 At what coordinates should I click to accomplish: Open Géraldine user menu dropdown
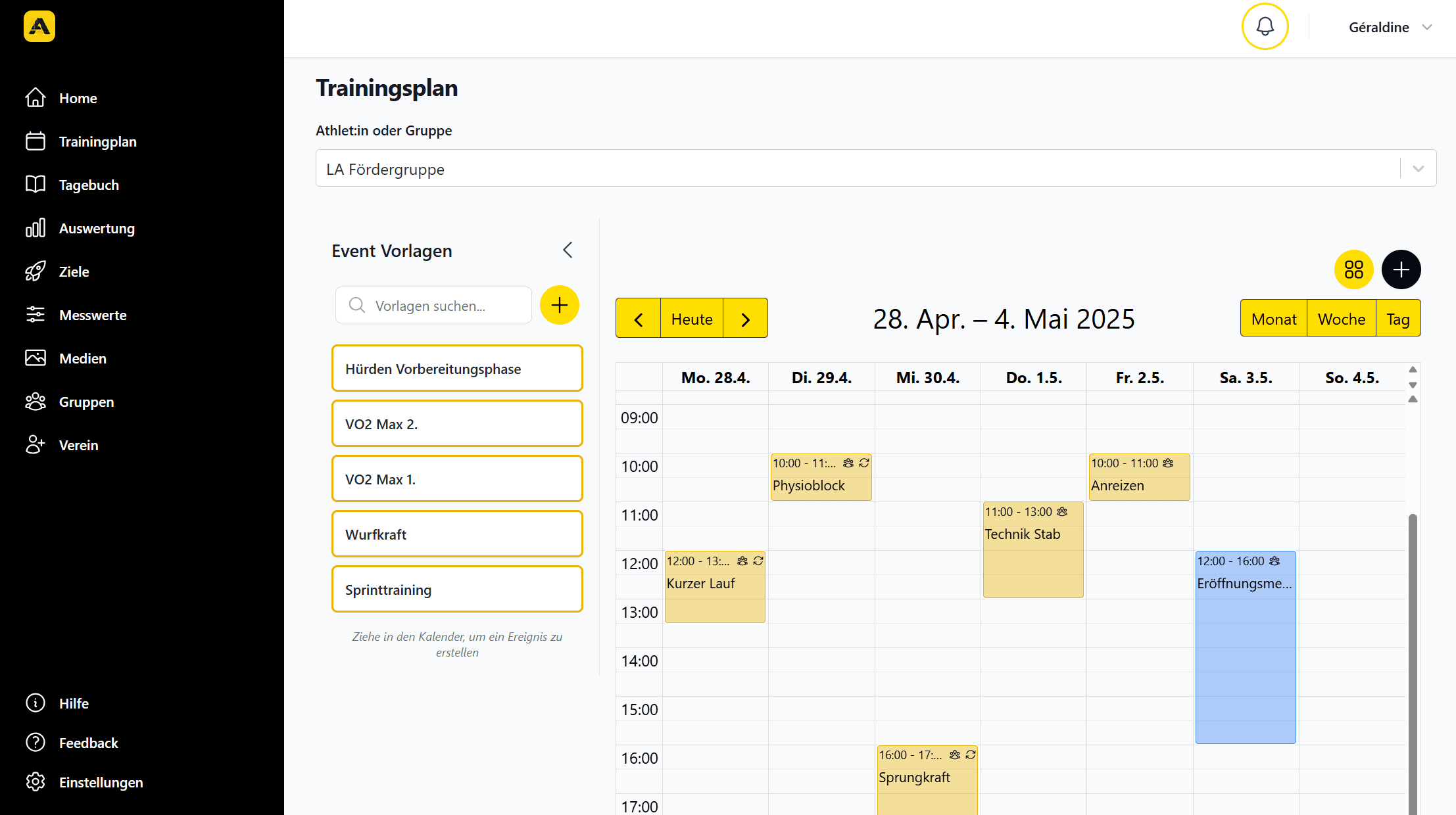pyautogui.click(x=1390, y=27)
